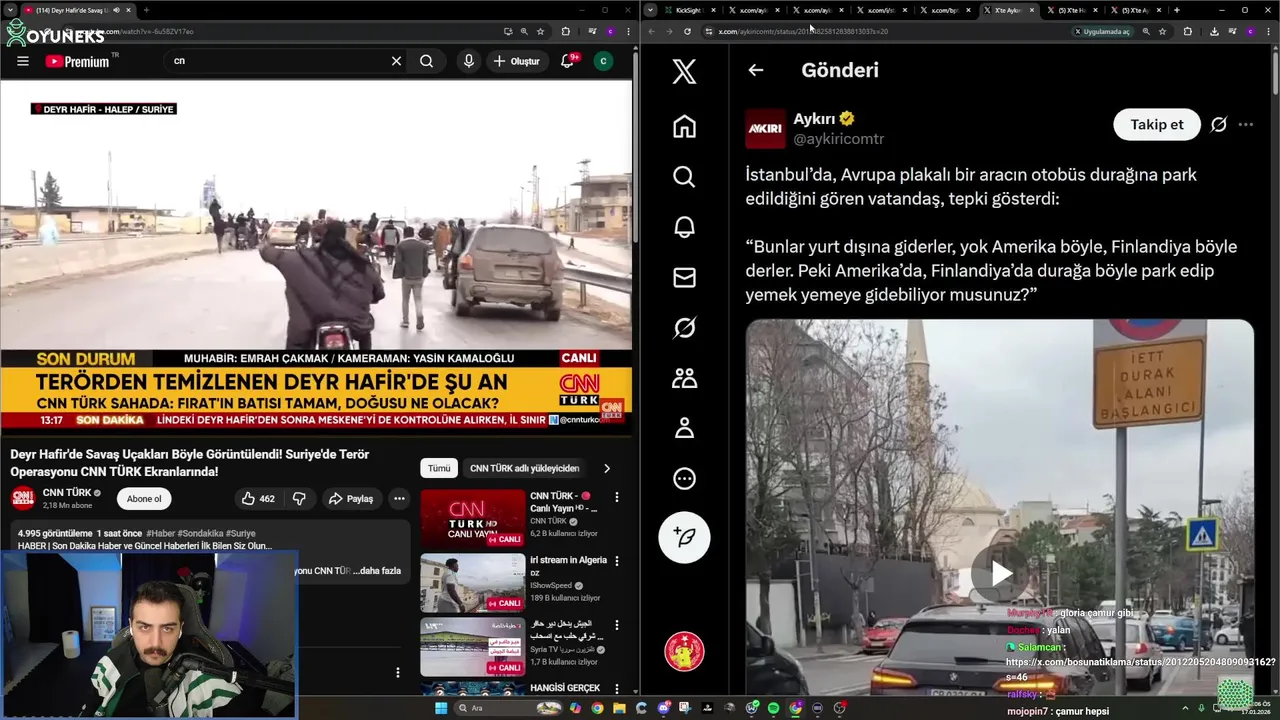Open options for Syria TV live video
The image size is (1280, 720).
[617, 625]
